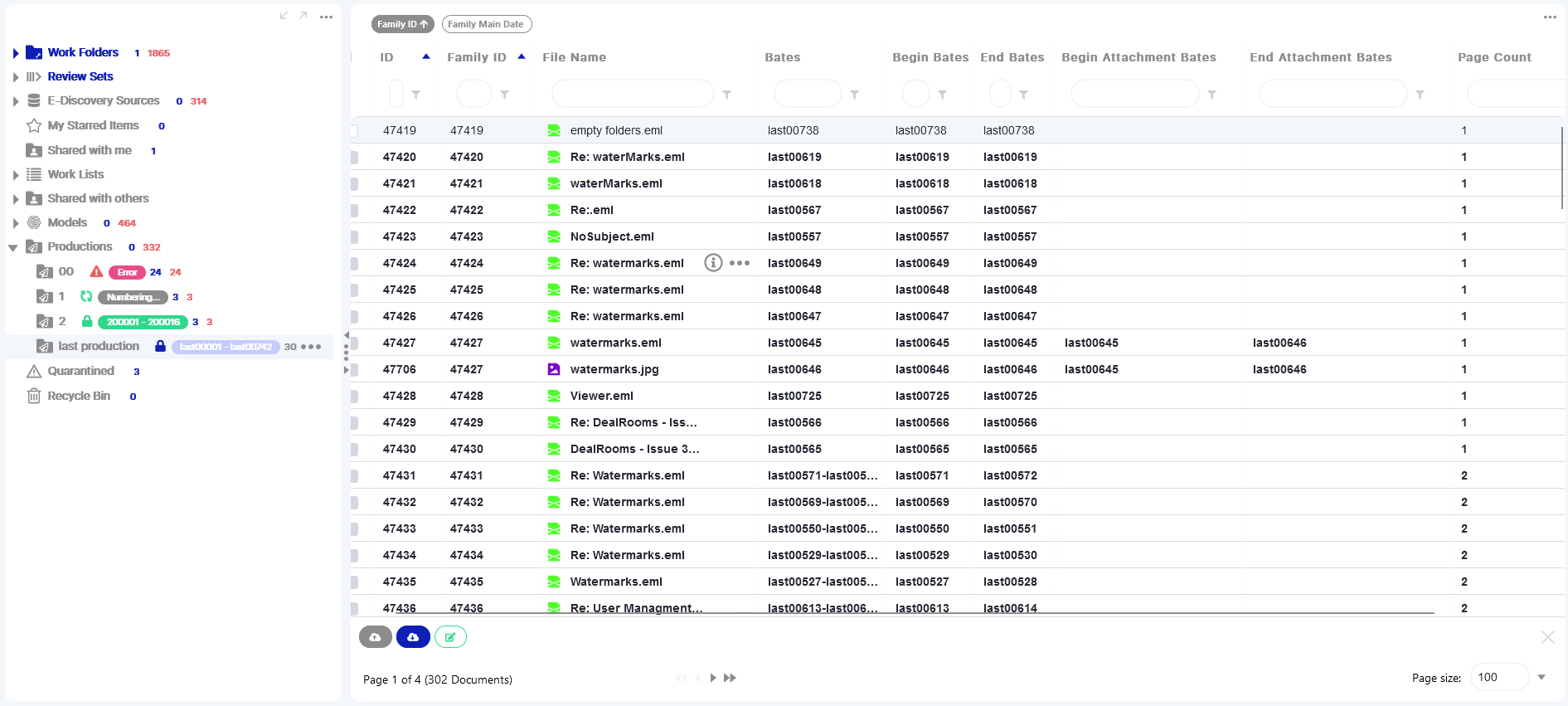This screenshot has height=706, width=1568.
Task: Select checkbox for row 47419
Action: click(x=354, y=130)
